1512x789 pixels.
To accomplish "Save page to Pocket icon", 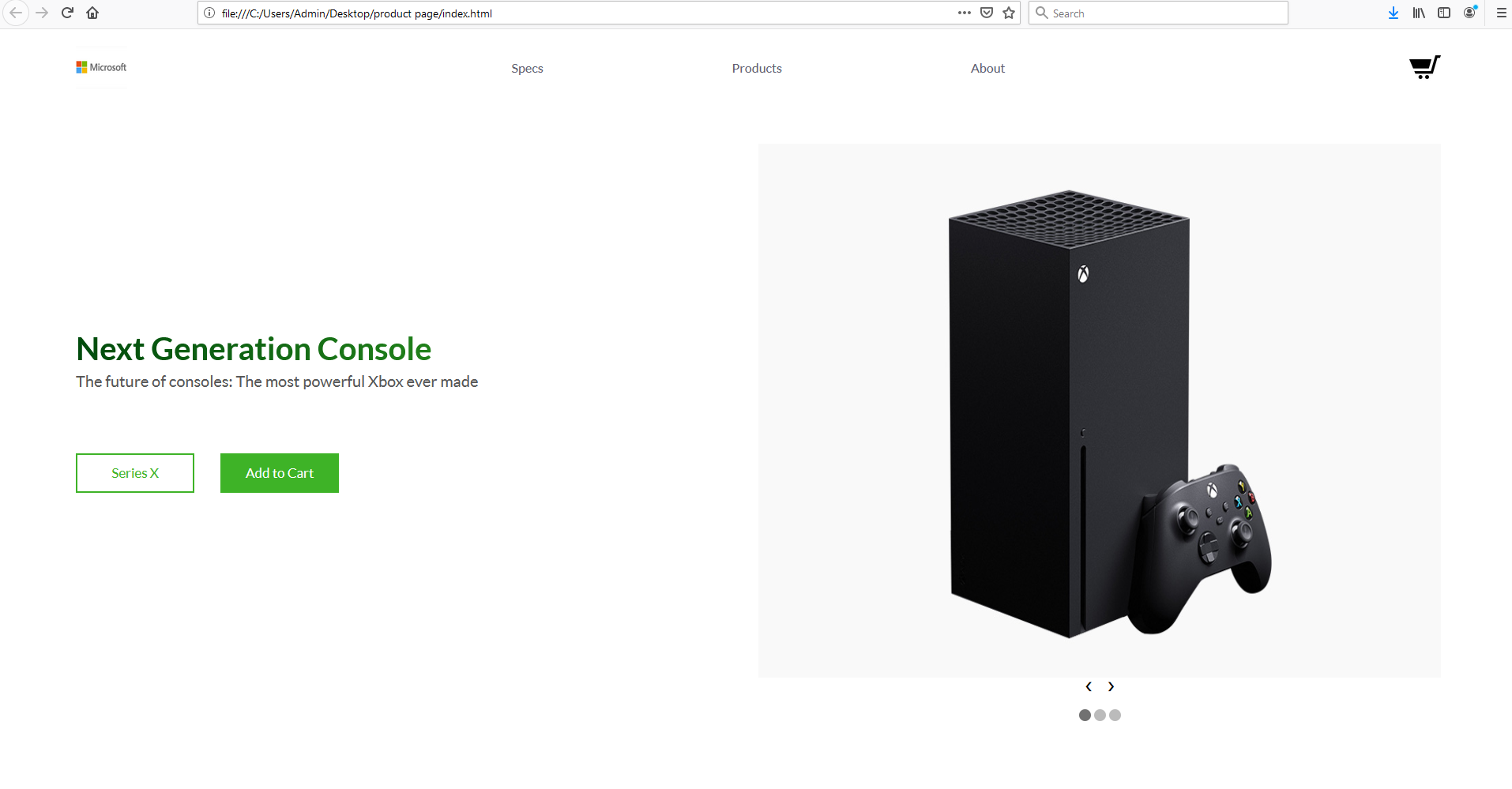I will point(987,13).
